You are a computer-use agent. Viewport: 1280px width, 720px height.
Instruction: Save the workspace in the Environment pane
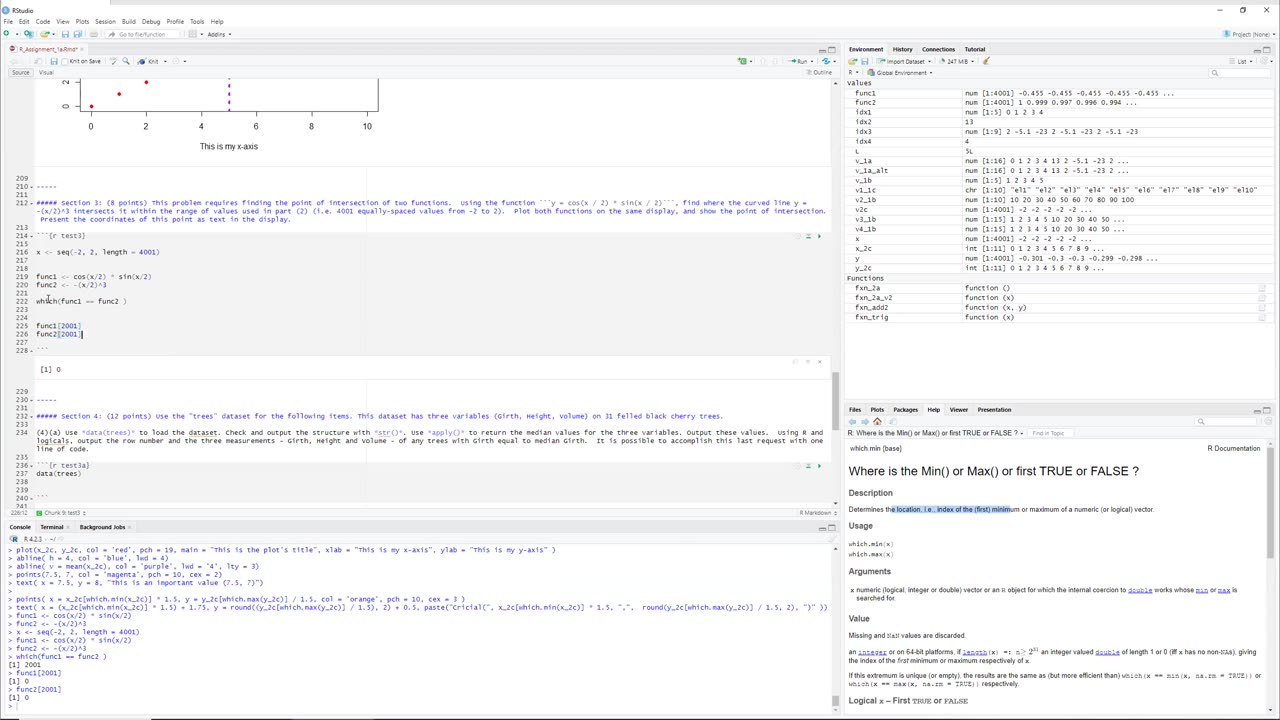point(864,61)
